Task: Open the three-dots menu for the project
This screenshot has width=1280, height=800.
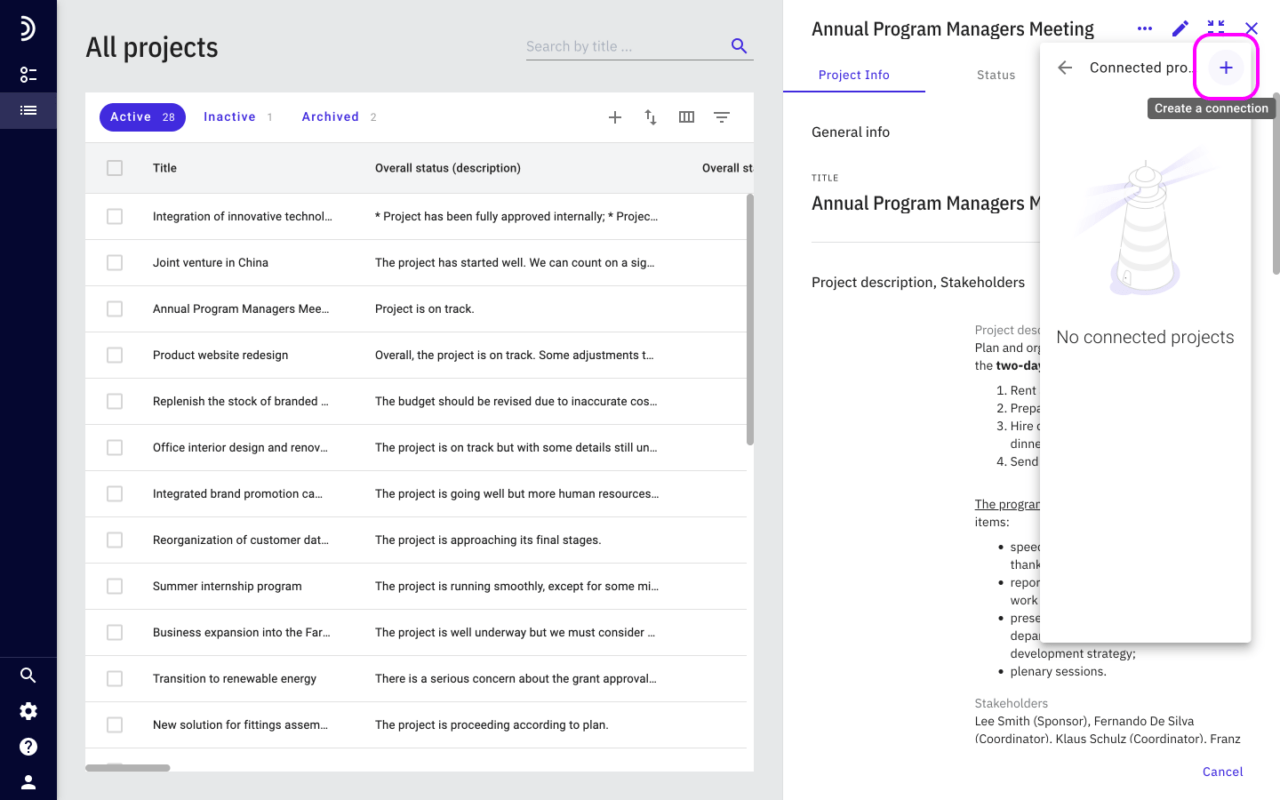Action: click(x=1145, y=29)
